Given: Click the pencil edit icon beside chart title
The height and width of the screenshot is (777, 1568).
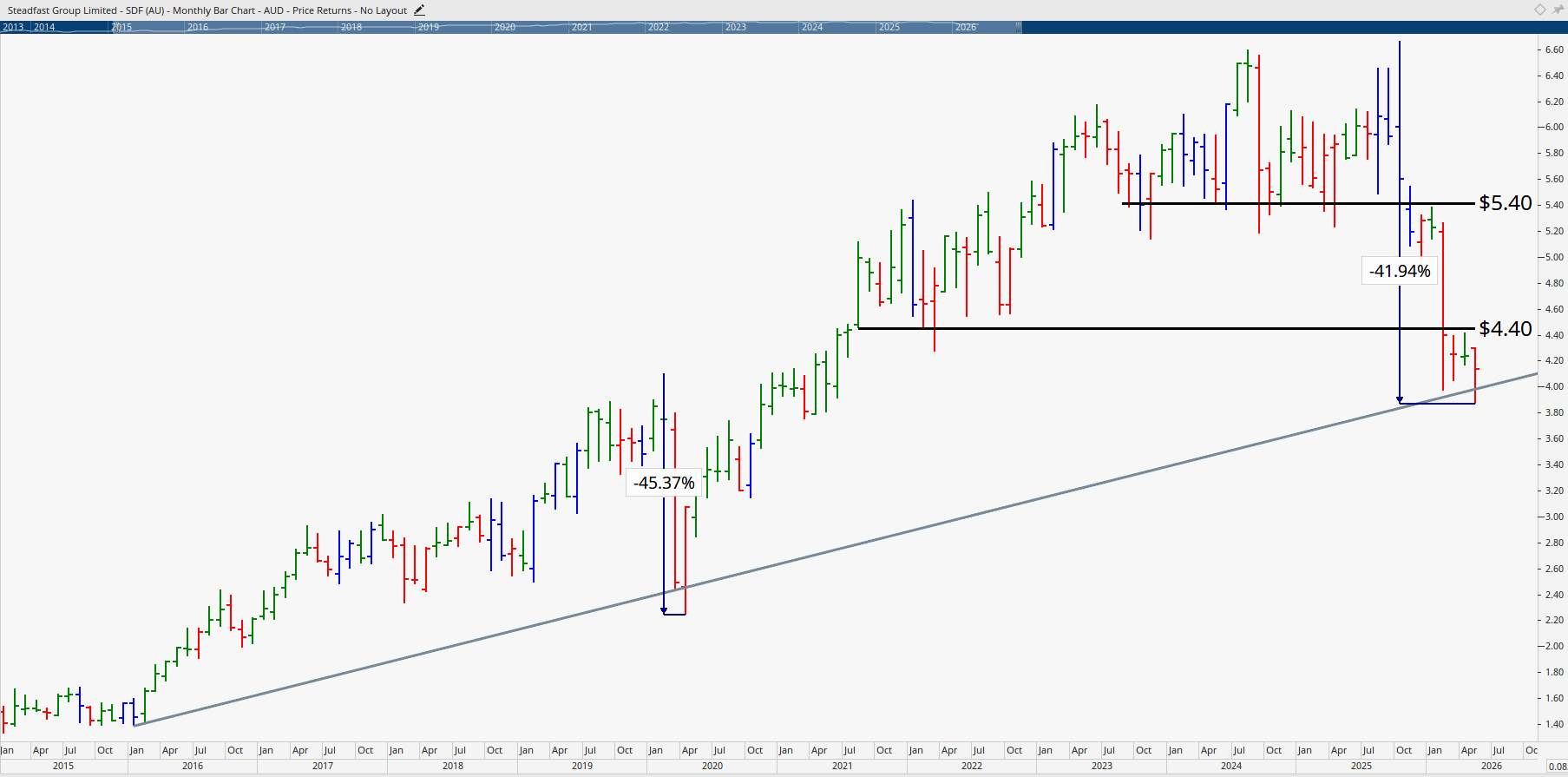Looking at the screenshot, I should [x=419, y=10].
